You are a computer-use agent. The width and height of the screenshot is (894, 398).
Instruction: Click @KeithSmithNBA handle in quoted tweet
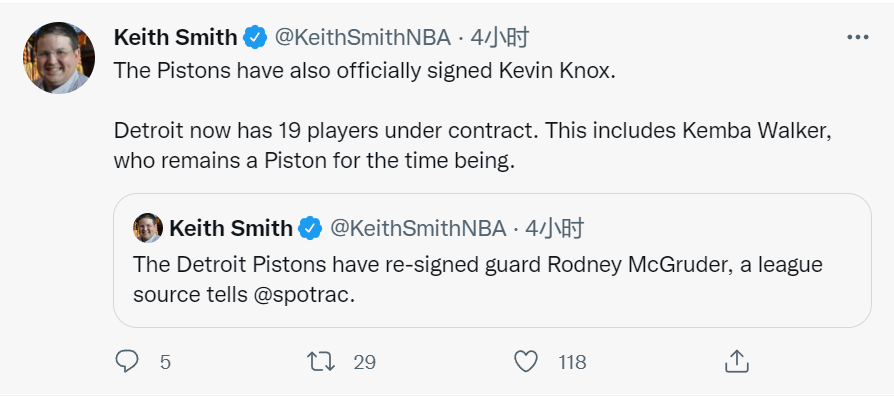click(x=418, y=229)
